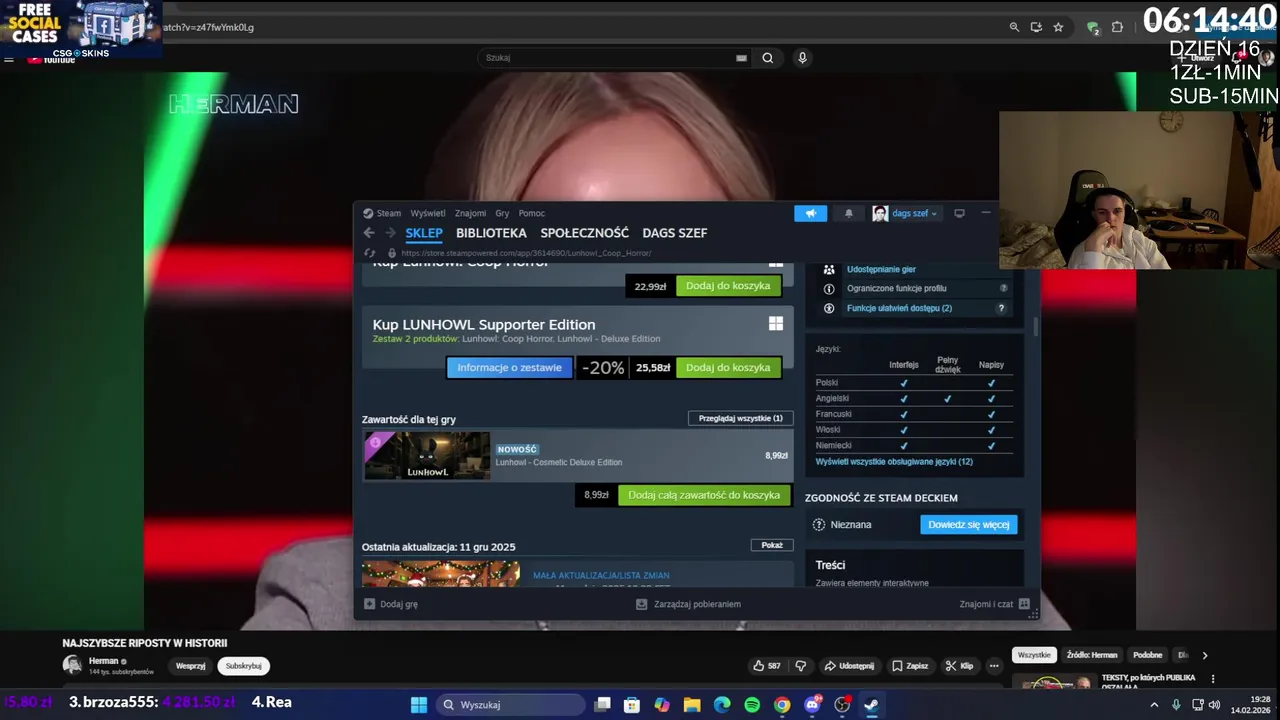Click the Steam forward navigation arrow
This screenshot has height=720, width=1280.
(x=391, y=233)
